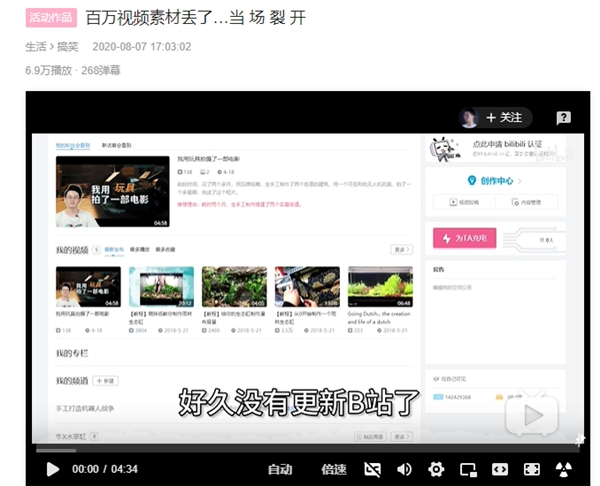Enter fullscreen mode
The image size is (600, 486).
[x=532, y=469]
